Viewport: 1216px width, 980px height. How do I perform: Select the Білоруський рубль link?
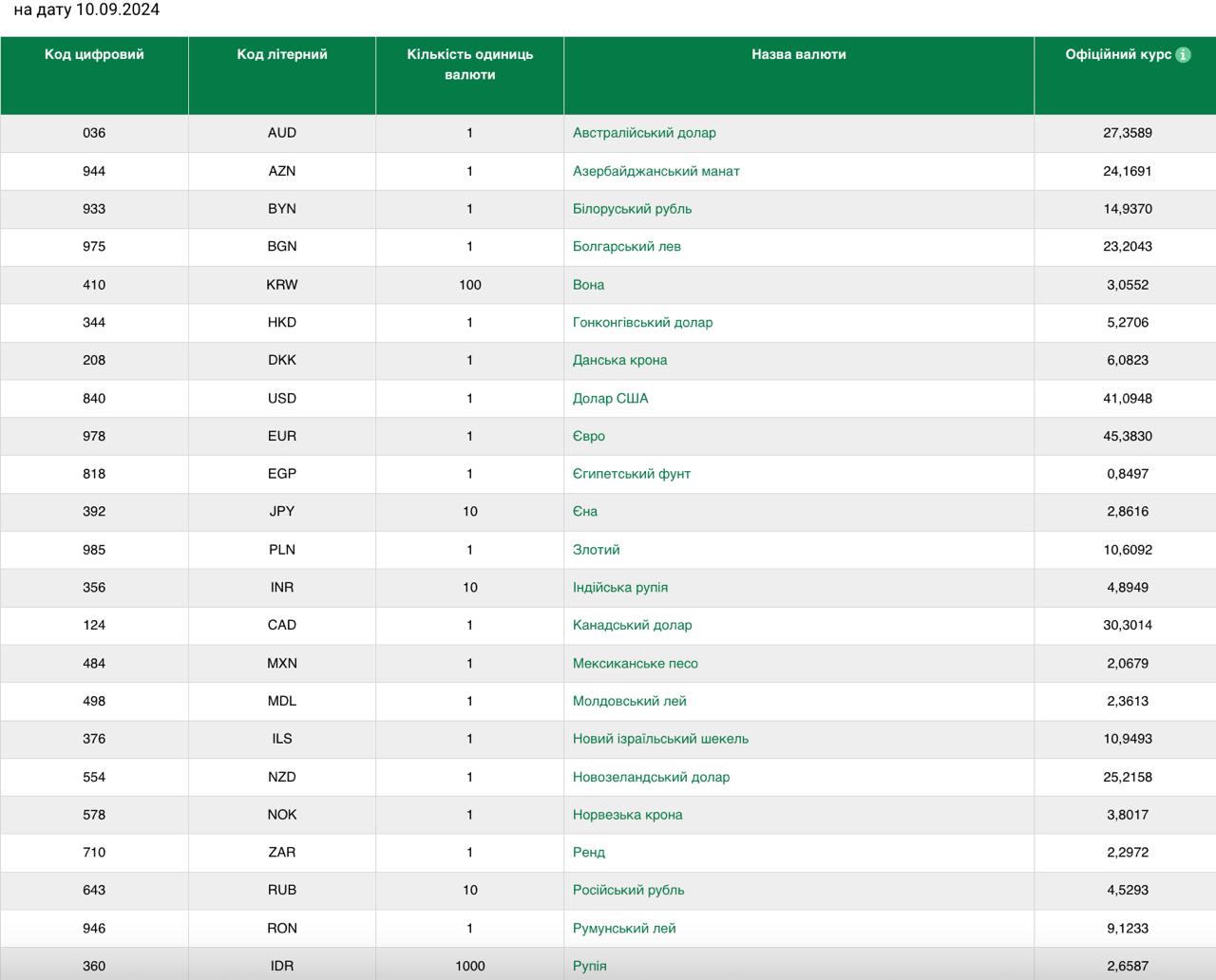632,209
